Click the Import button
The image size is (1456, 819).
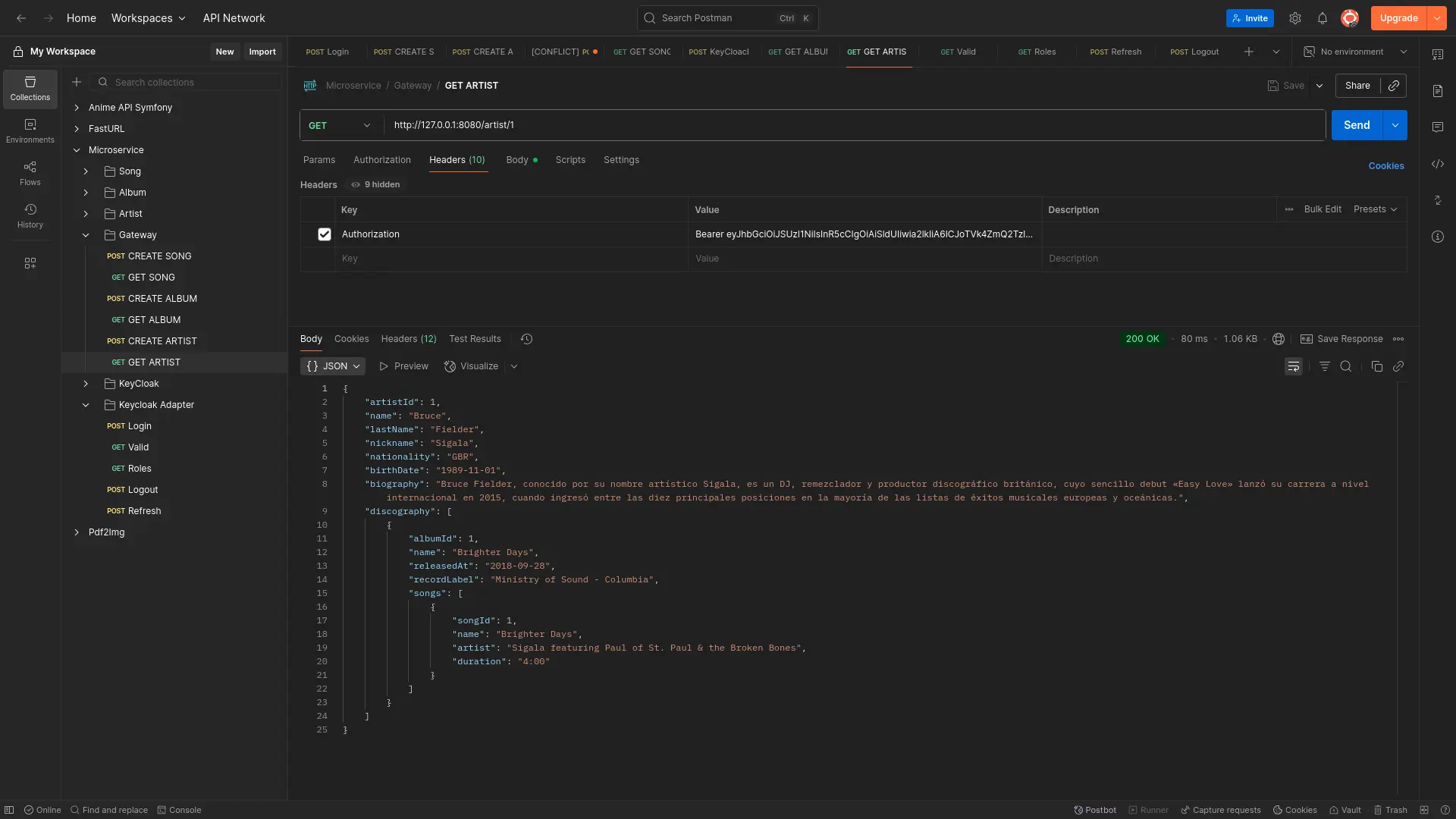262,52
